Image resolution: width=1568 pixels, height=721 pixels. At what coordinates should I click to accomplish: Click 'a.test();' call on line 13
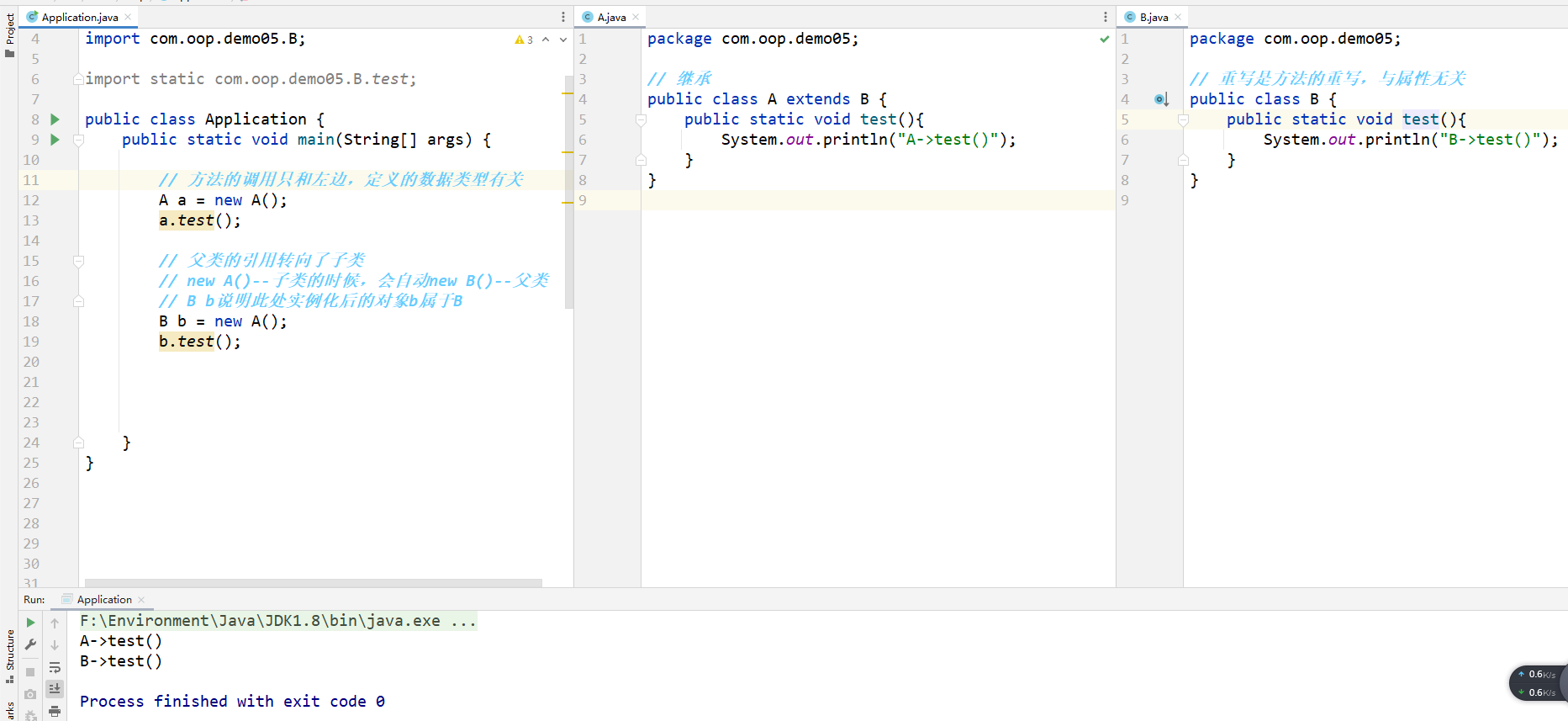coord(200,220)
